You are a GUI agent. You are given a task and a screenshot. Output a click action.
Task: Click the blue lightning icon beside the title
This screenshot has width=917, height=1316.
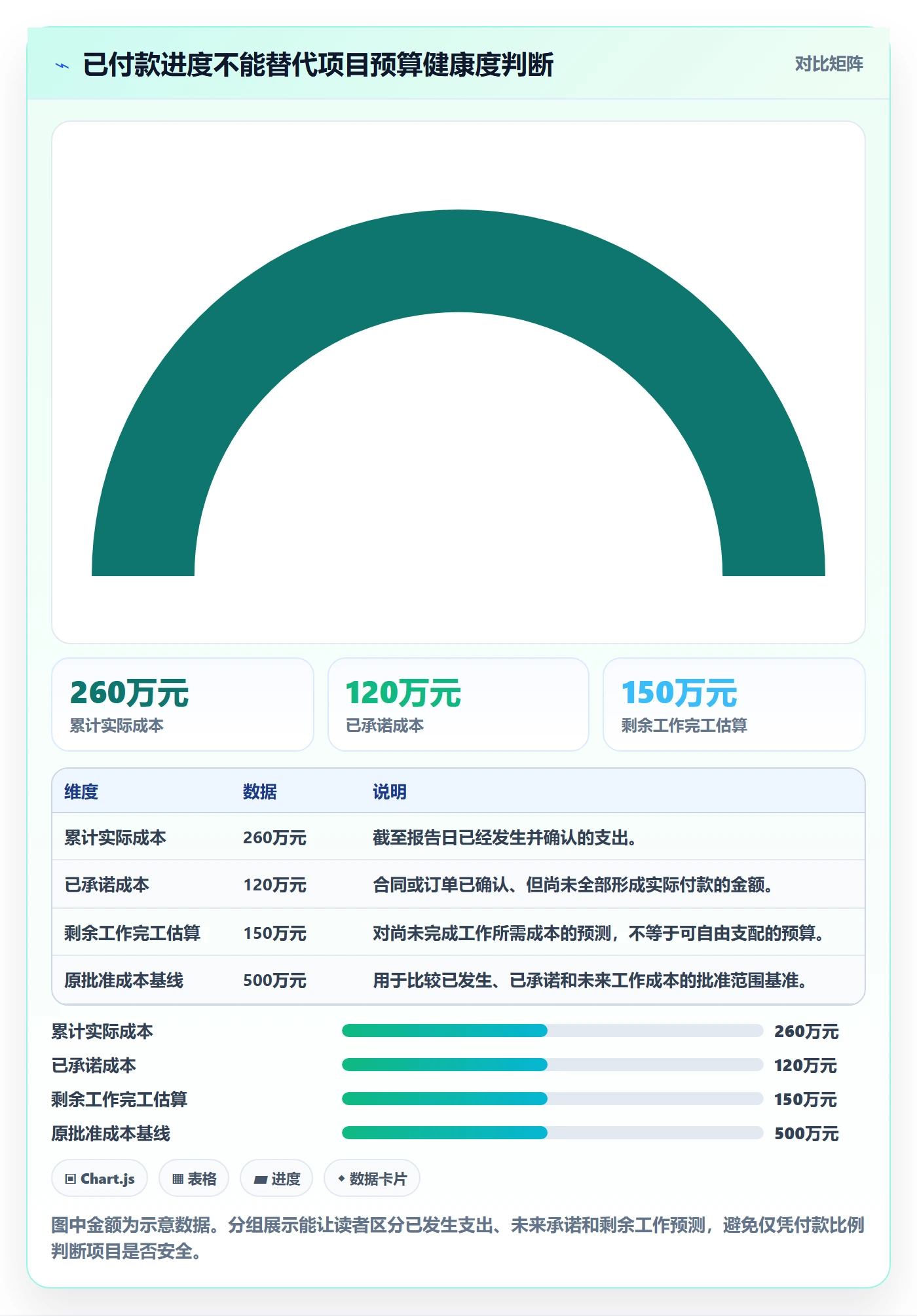pyautogui.click(x=62, y=65)
